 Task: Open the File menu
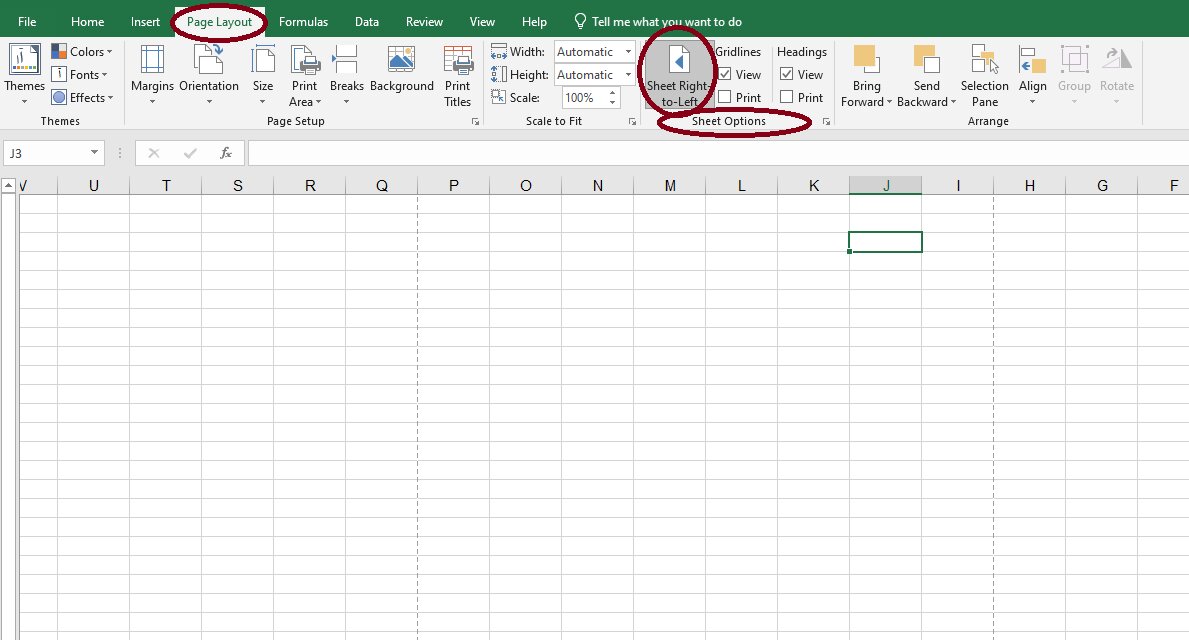[x=27, y=22]
